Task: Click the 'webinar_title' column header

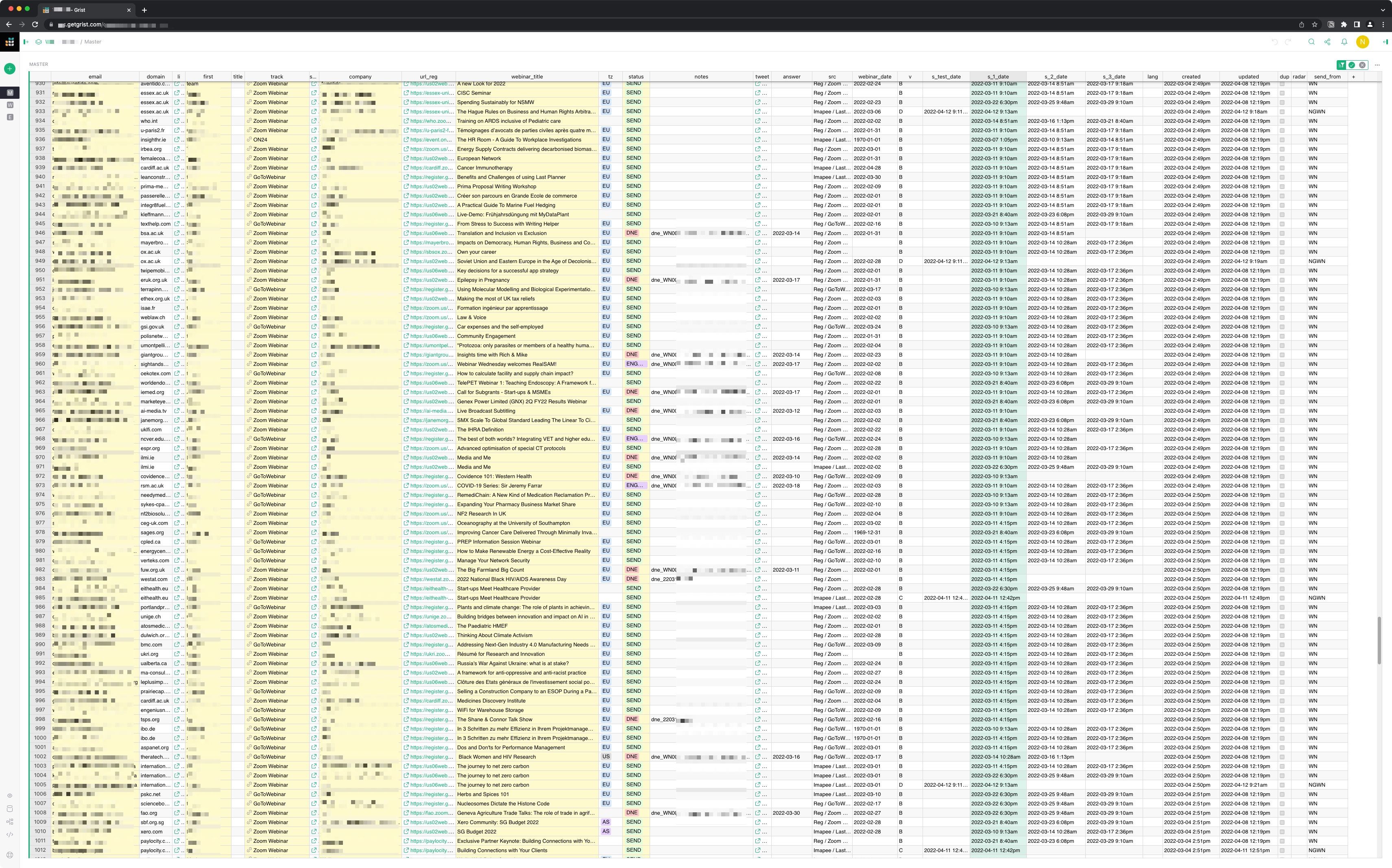Action: pyautogui.click(x=527, y=76)
